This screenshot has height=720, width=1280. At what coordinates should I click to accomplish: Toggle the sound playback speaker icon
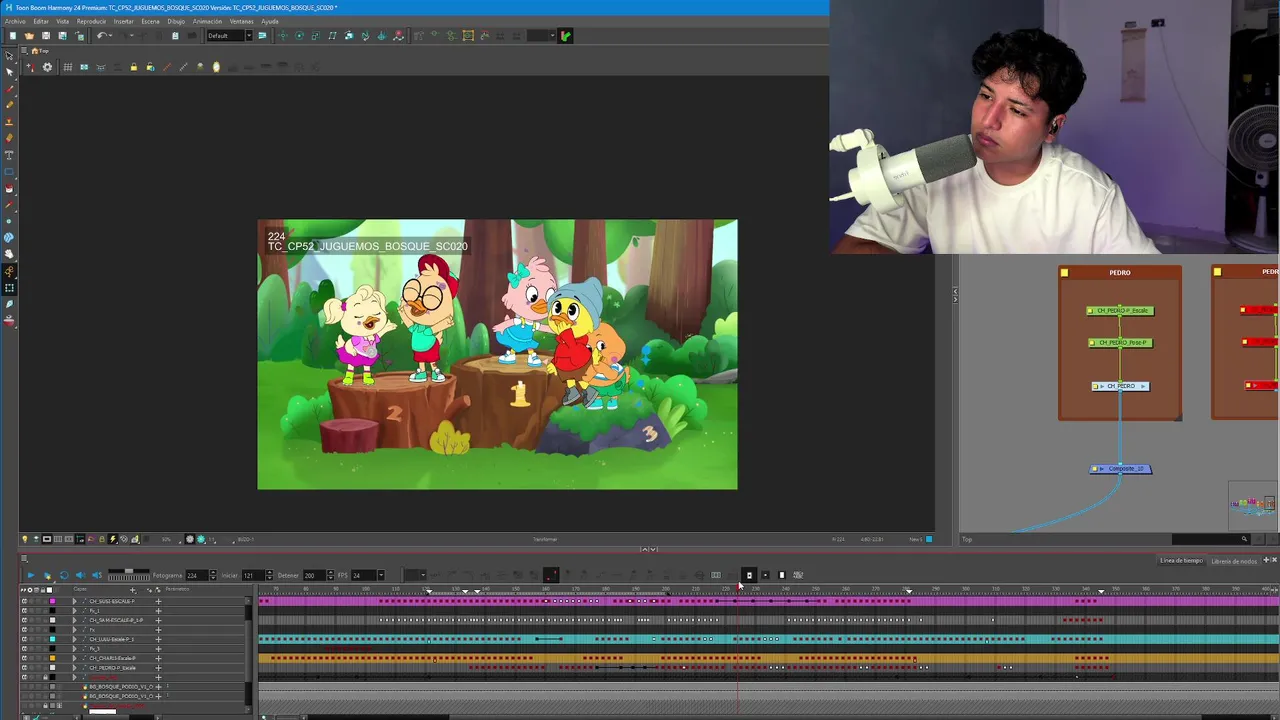point(80,575)
